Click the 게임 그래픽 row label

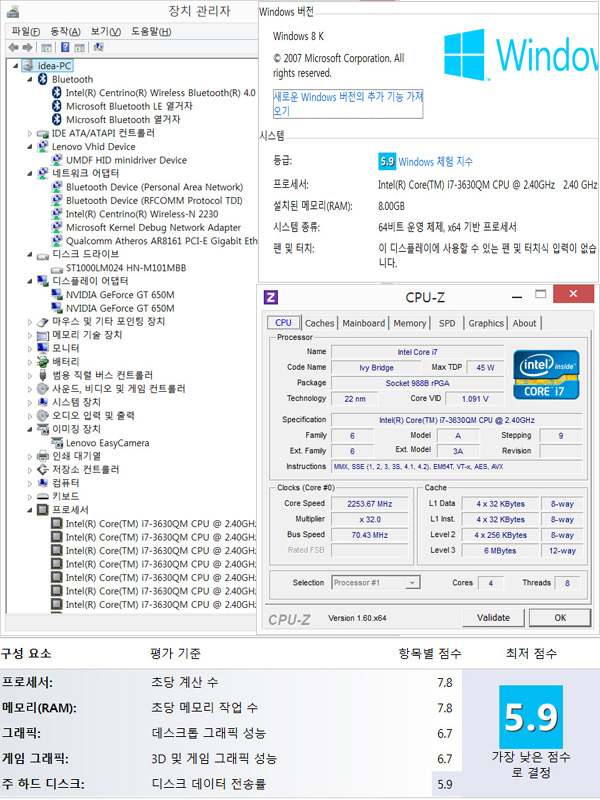[35, 759]
